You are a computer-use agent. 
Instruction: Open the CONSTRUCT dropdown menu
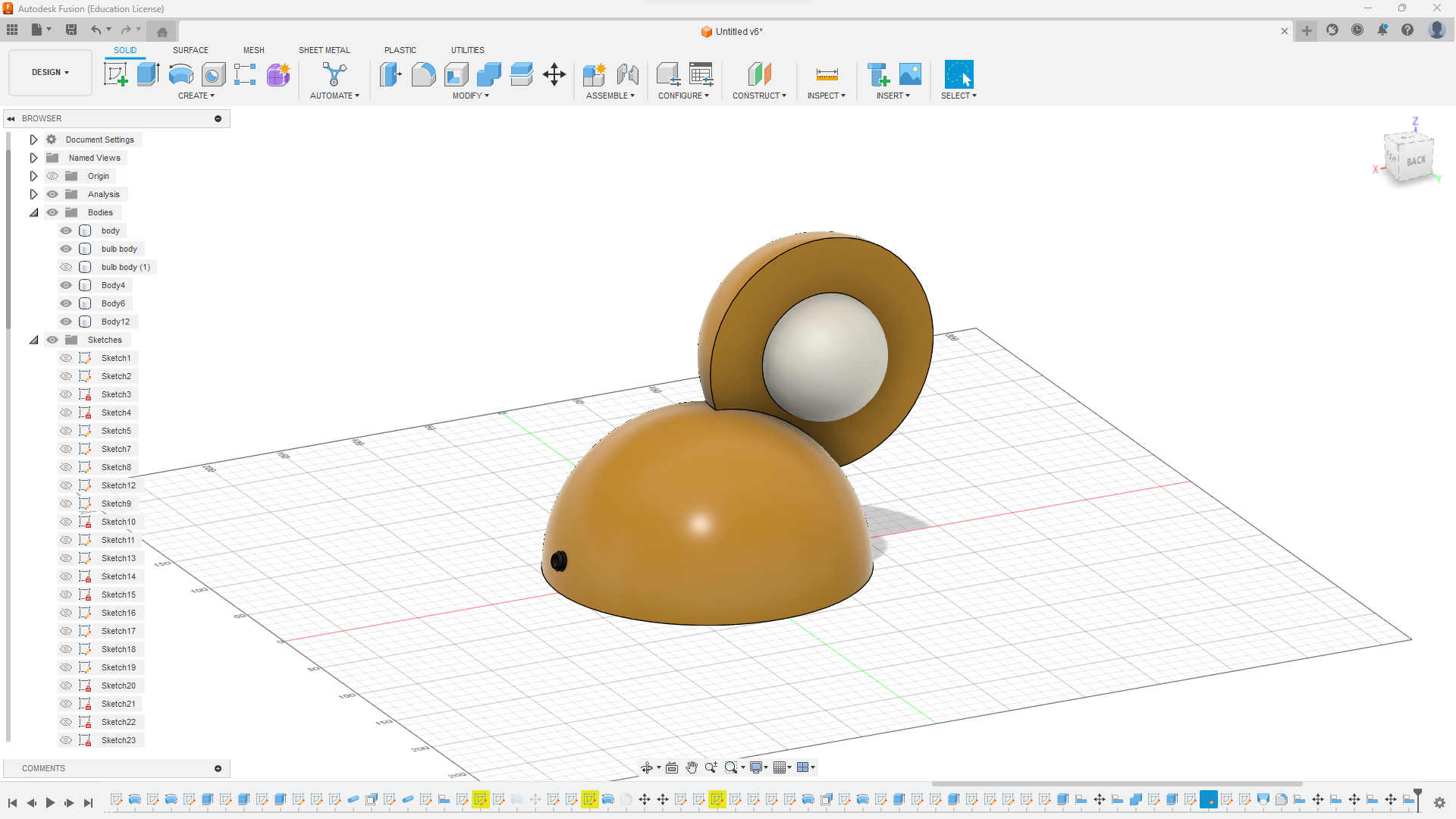(759, 96)
